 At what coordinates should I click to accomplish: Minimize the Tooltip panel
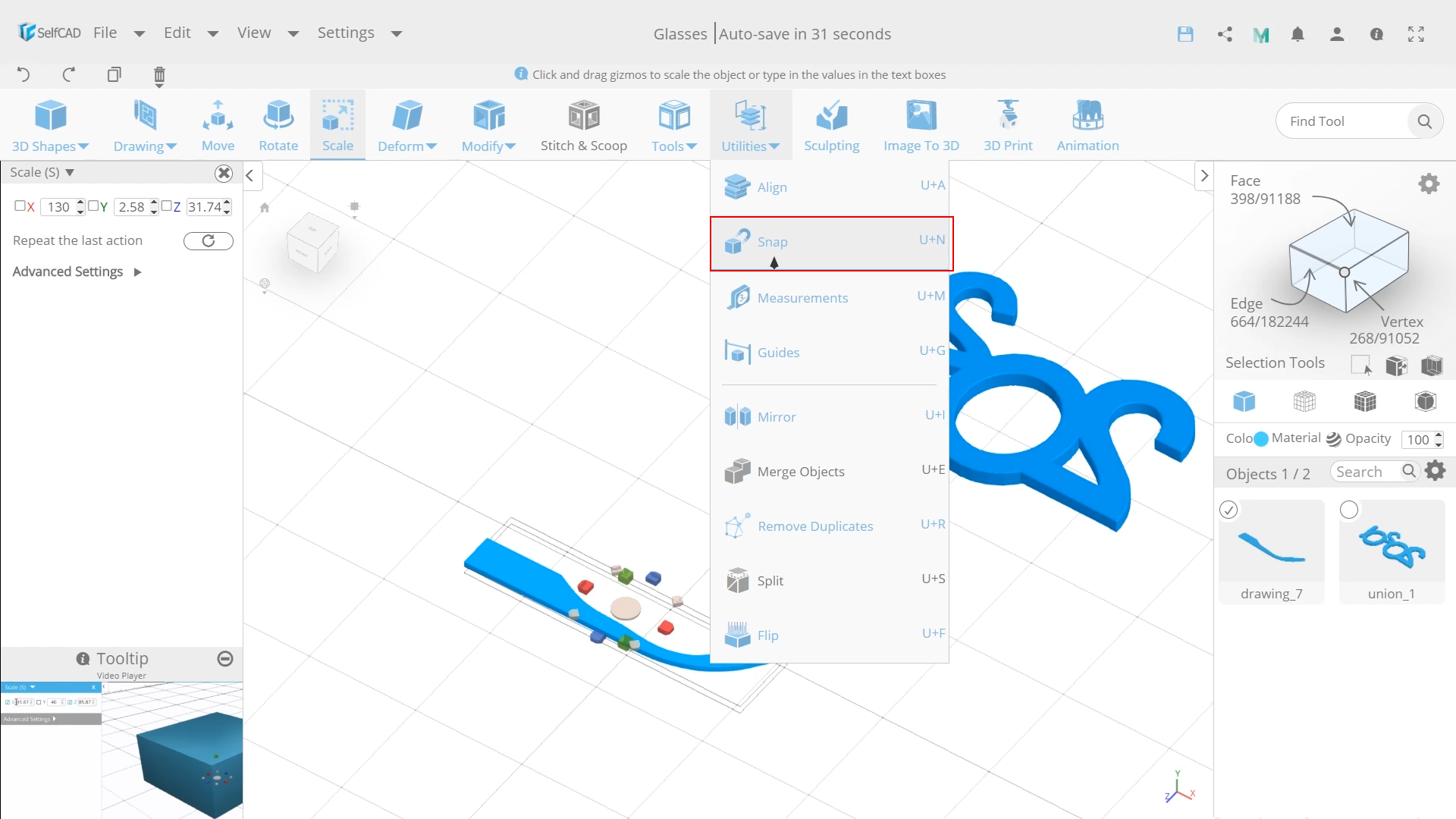click(225, 658)
